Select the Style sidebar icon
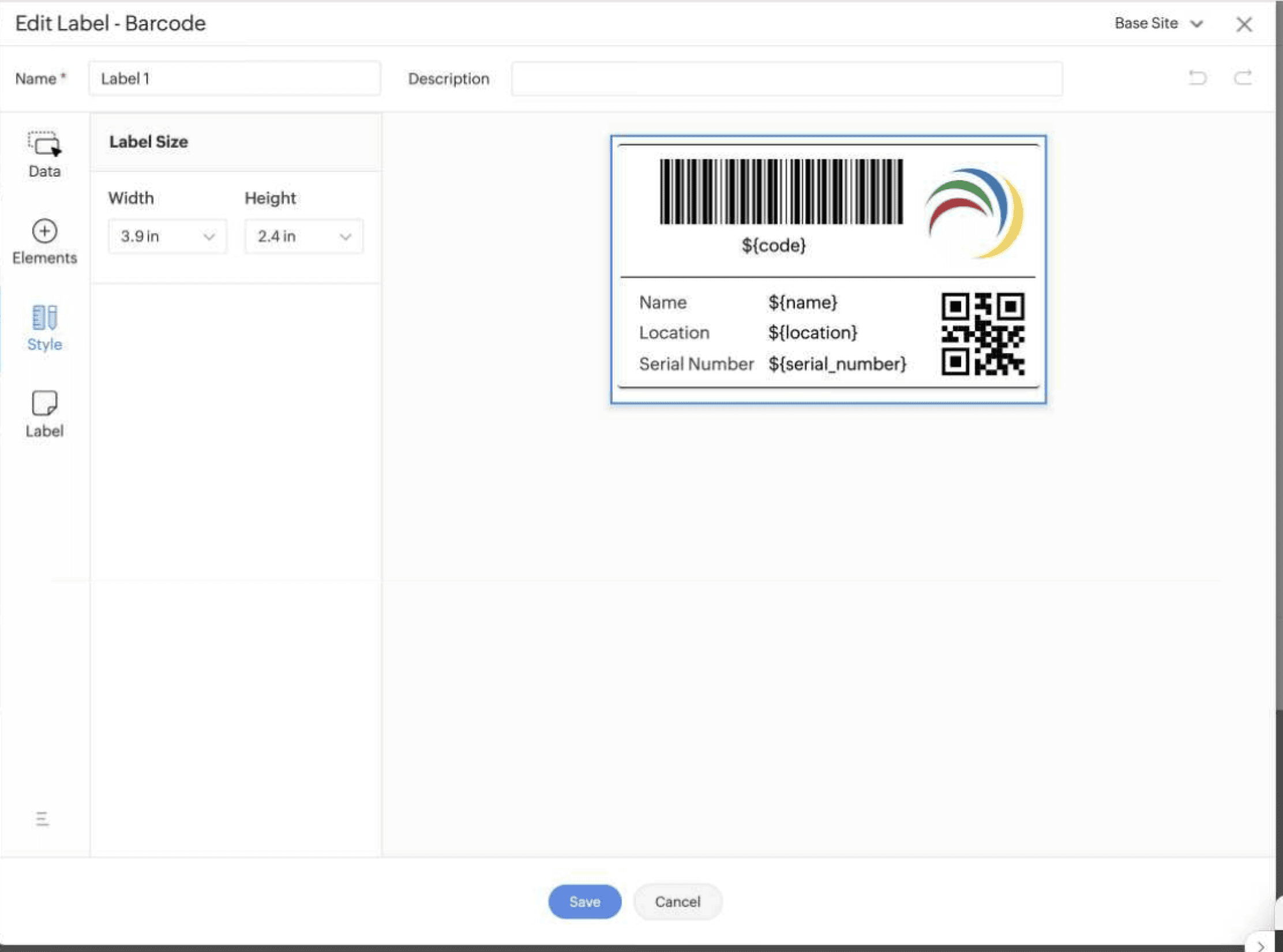The image size is (1283, 952). [x=44, y=328]
